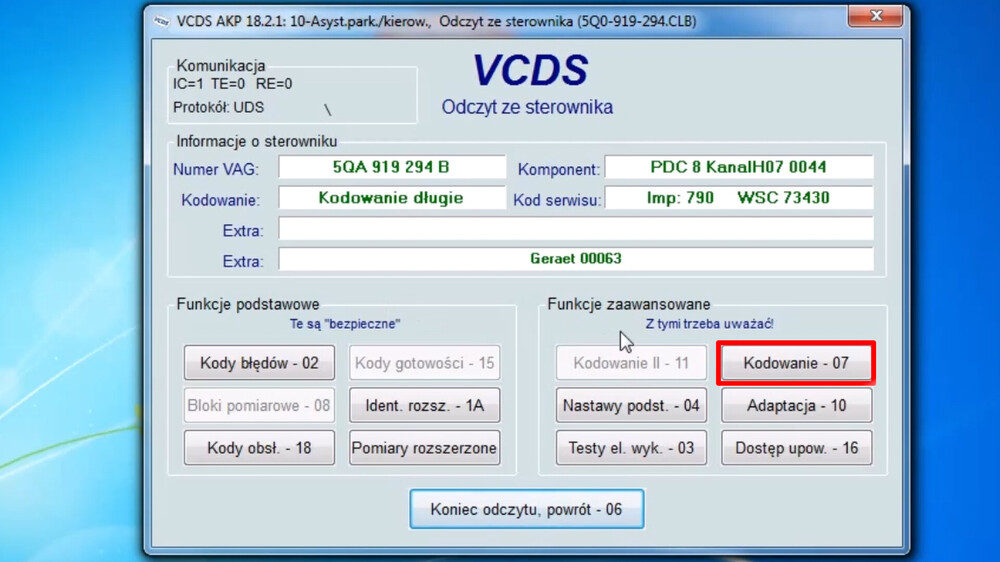Click the VCDS icon in the title bar
This screenshot has height=562, width=1000.
click(x=161, y=20)
